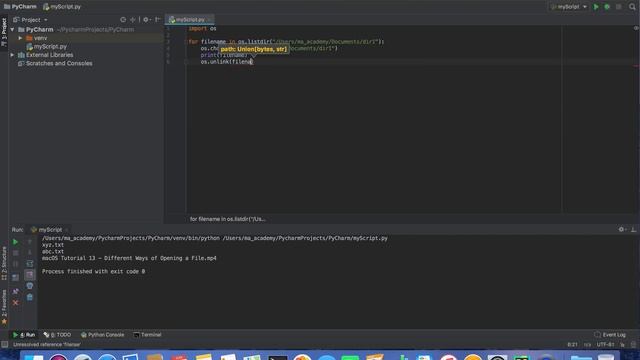
Task: Open Run panel gear settings
Action: [x=621, y=230]
